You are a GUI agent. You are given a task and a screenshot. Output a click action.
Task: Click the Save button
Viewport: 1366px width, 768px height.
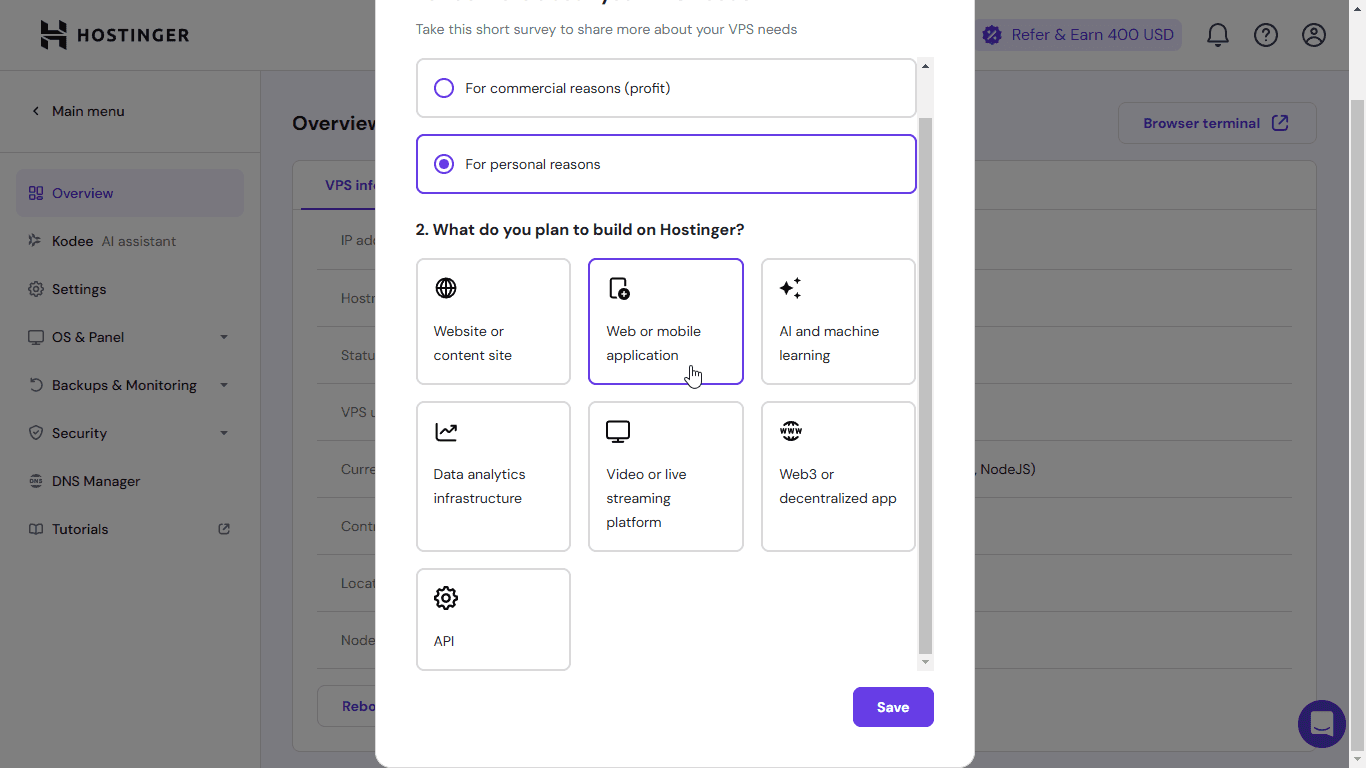(893, 707)
